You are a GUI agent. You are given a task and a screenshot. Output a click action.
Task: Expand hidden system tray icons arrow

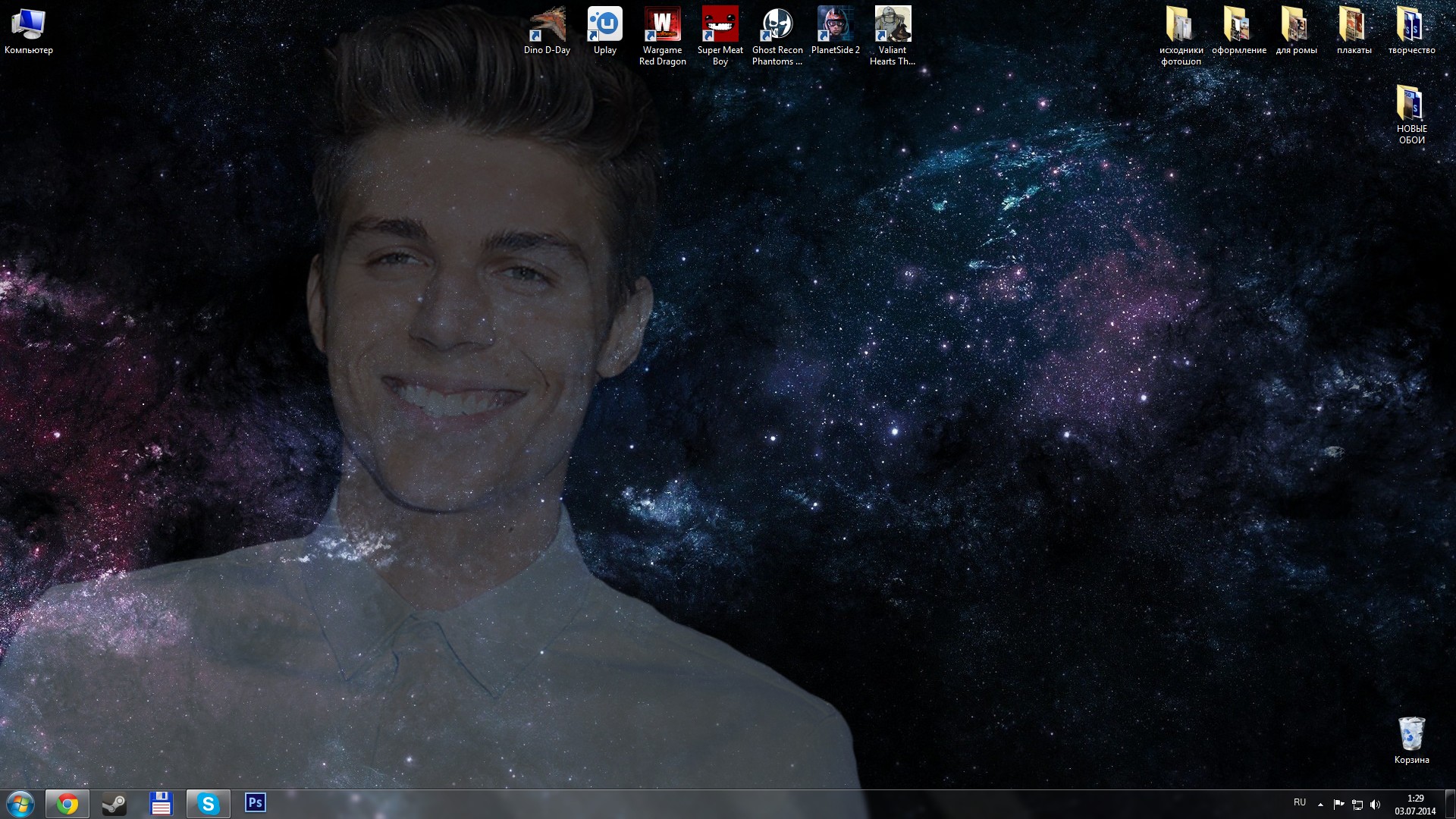coord(1320,805)
